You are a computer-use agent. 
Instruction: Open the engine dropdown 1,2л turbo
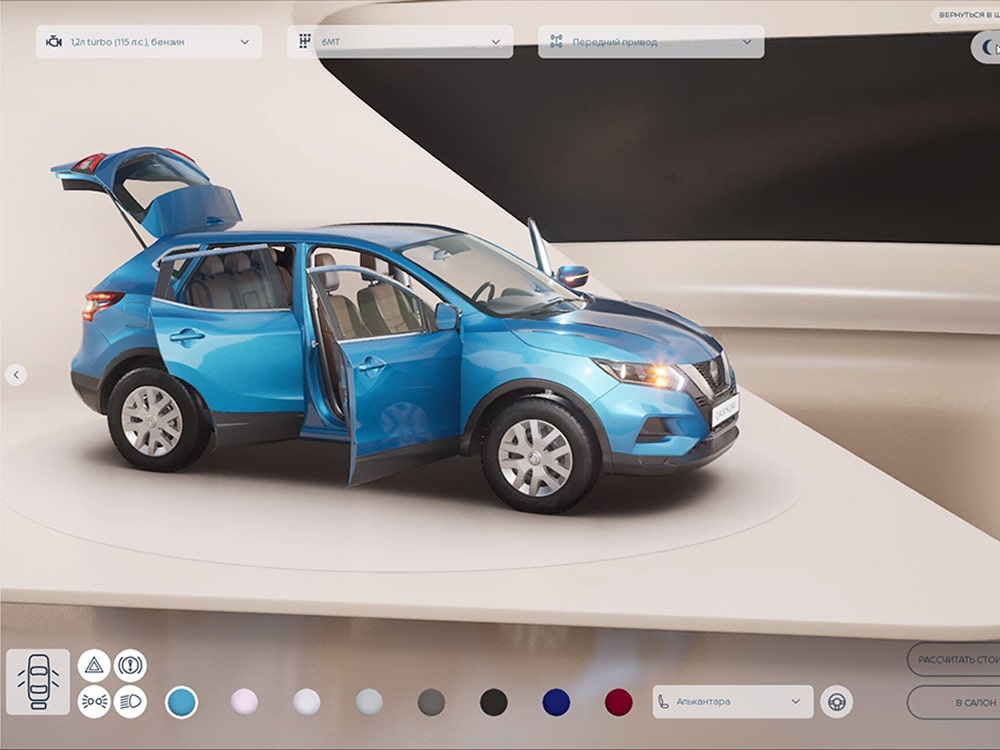point(149,42)
